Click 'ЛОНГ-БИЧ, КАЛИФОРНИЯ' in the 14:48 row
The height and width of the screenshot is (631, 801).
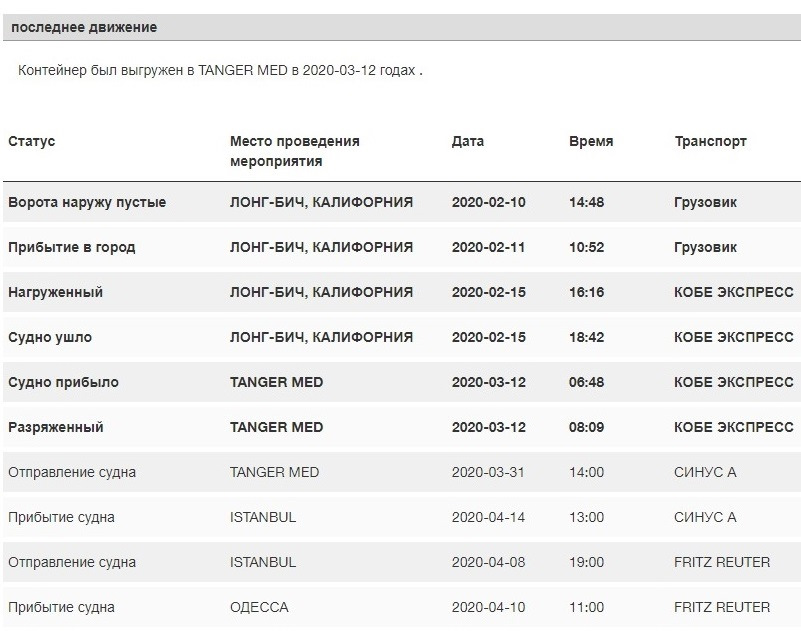321,202
